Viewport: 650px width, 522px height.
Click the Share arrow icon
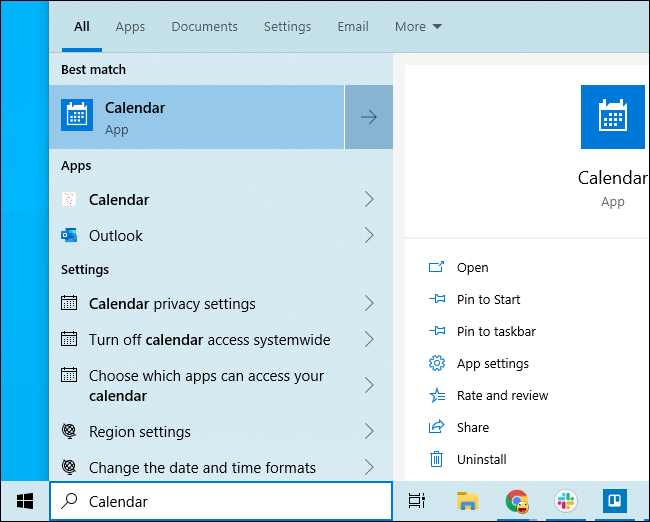click(436, 427)
